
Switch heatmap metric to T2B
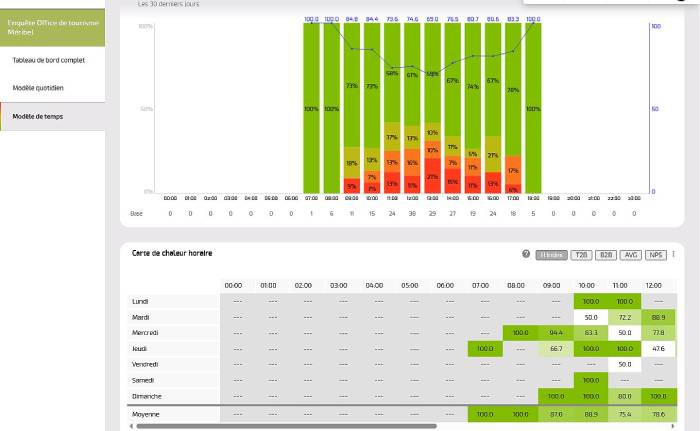[581, 254]
